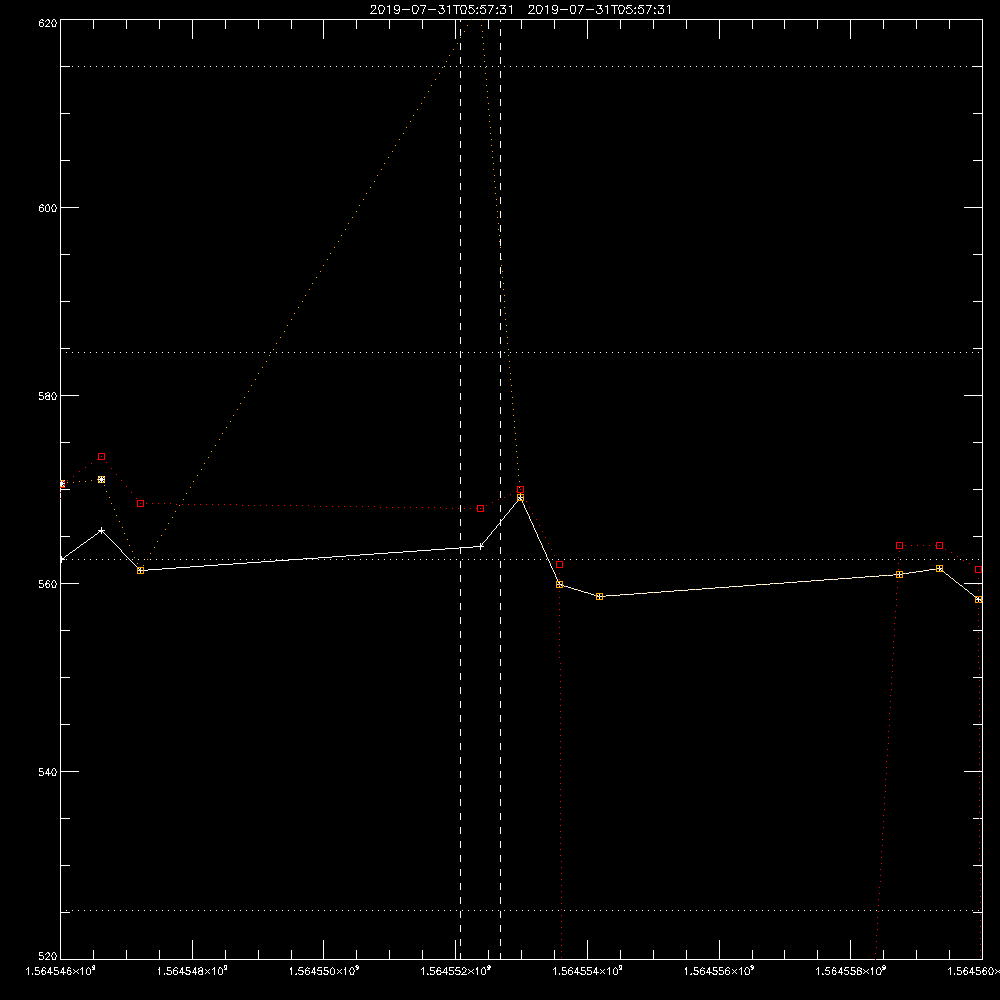Screen dimensions: 1000x1000
Task: Click the 1.564546×10⁹ x-axis label
Action: coord(61,971)
